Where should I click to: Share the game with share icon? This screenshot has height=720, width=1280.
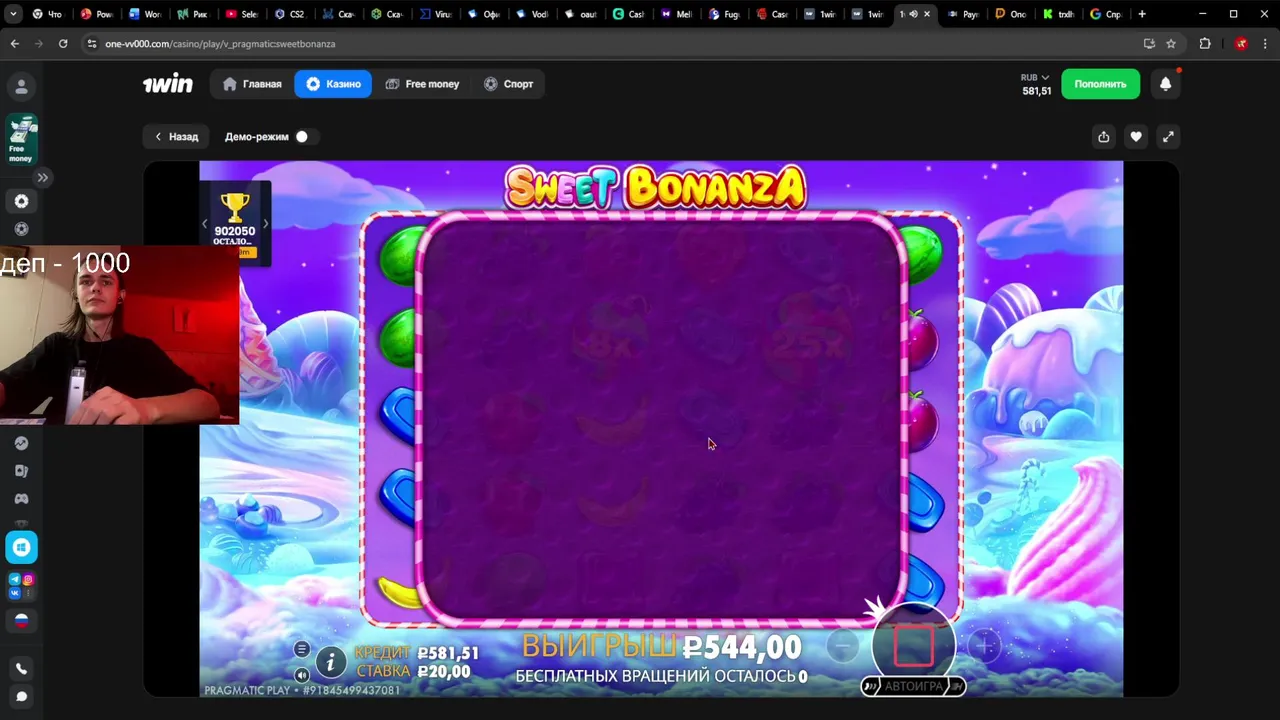(x=1103, y=137)
